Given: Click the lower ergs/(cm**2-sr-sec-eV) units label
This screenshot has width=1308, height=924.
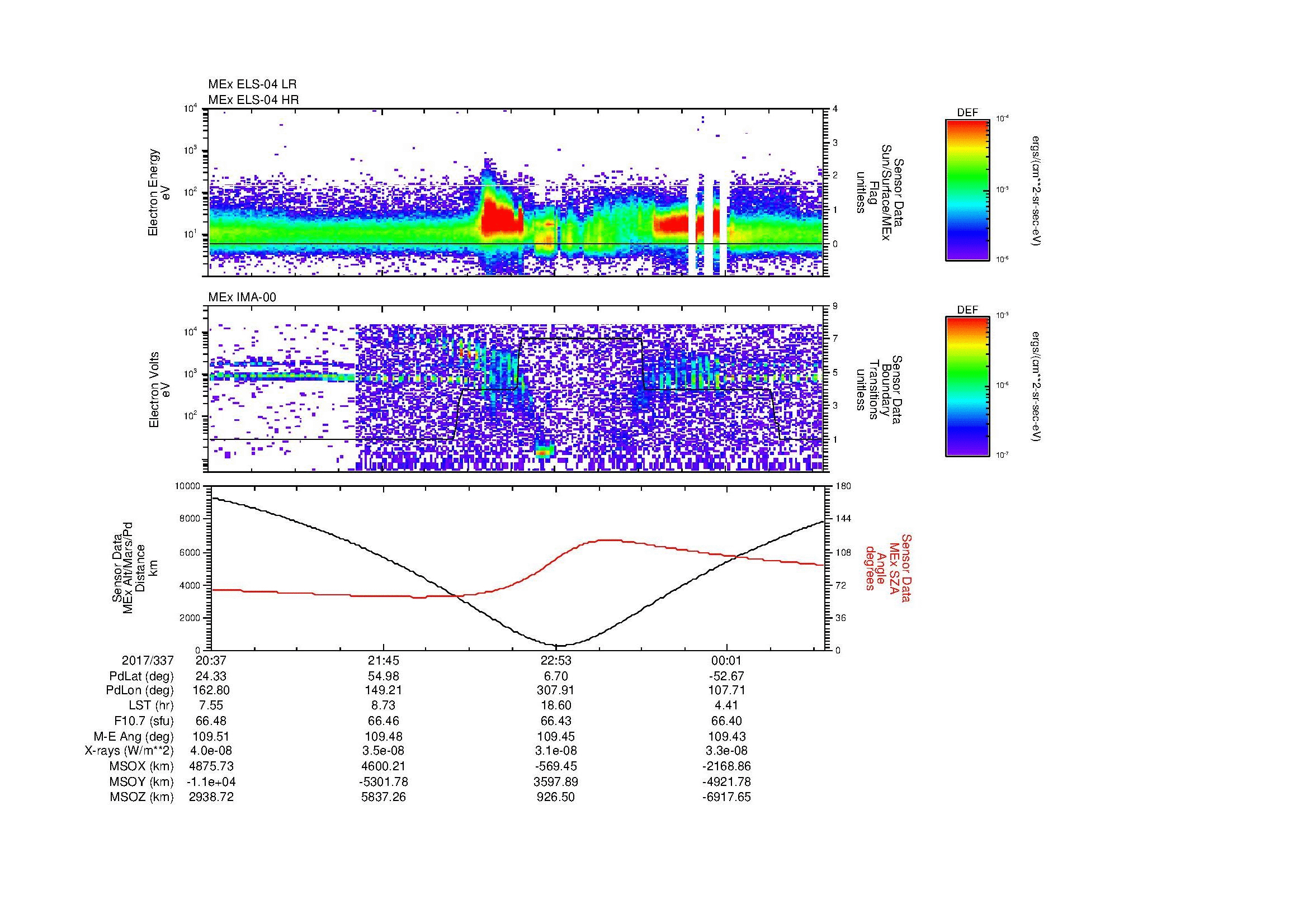Looking at the screenshot, I should 1037,387.
